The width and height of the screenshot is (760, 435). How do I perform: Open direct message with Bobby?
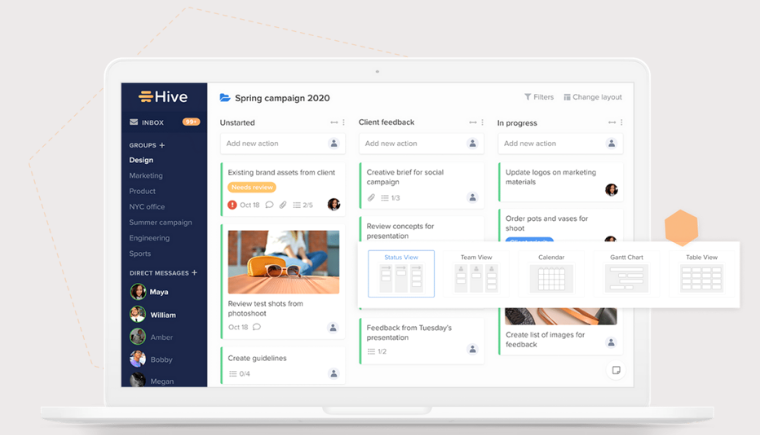(x=151, y=359)
